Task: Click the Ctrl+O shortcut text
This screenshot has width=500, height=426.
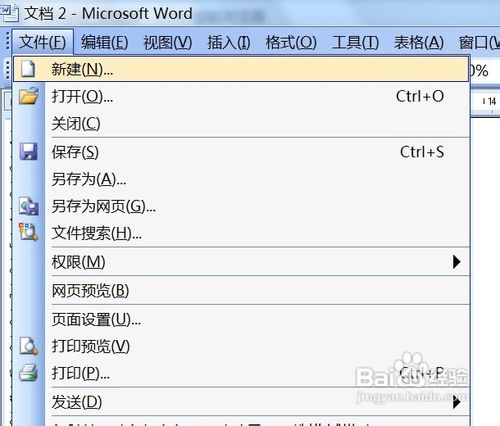Action: tap(420, 96)
